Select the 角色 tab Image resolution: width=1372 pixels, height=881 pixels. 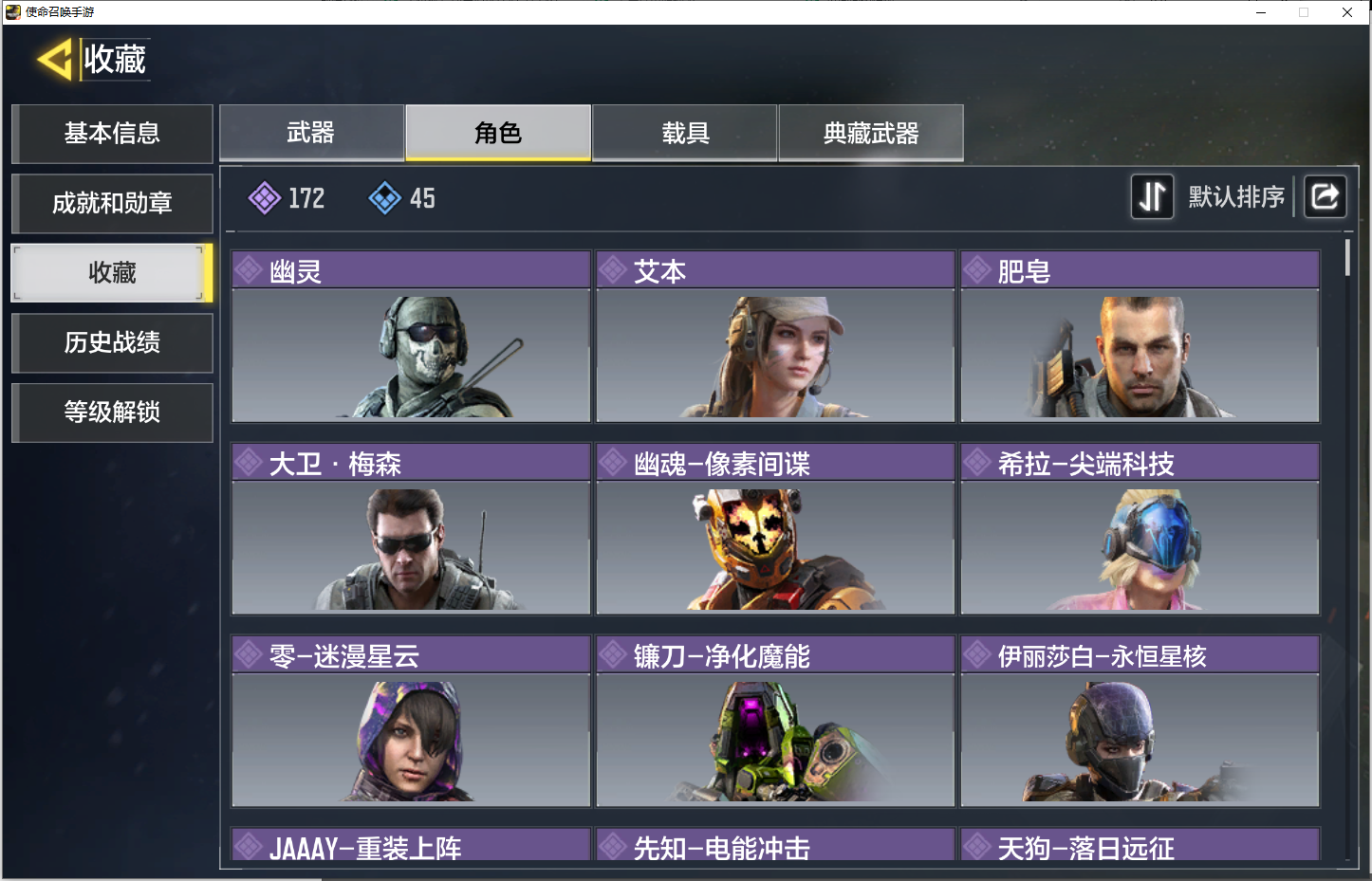tap(498, 133)
